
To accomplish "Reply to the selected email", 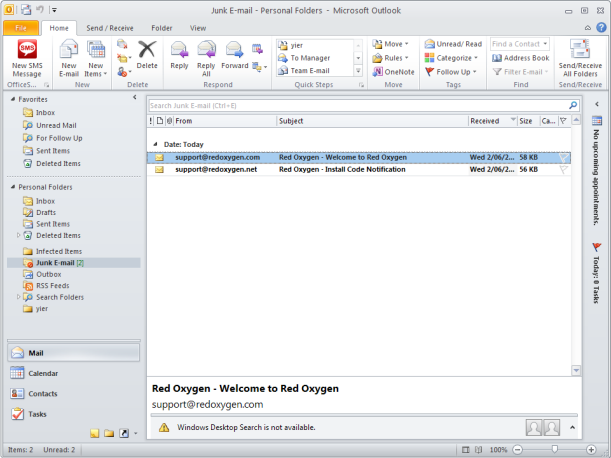I will tap(179, 55).
